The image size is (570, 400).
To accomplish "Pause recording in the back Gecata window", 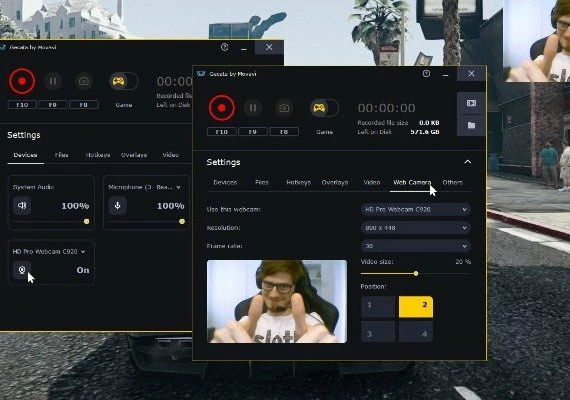I will (53, 81).
